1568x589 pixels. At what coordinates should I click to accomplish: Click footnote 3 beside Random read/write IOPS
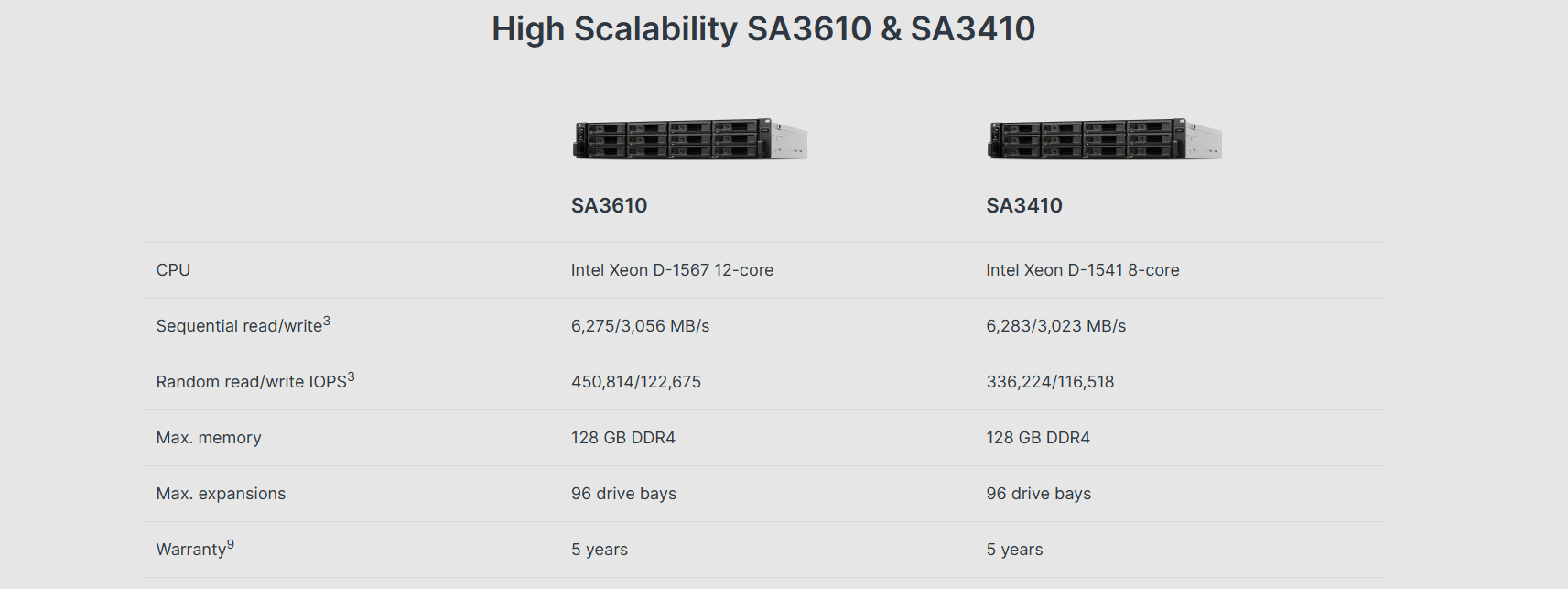click(x=351, y=376)
